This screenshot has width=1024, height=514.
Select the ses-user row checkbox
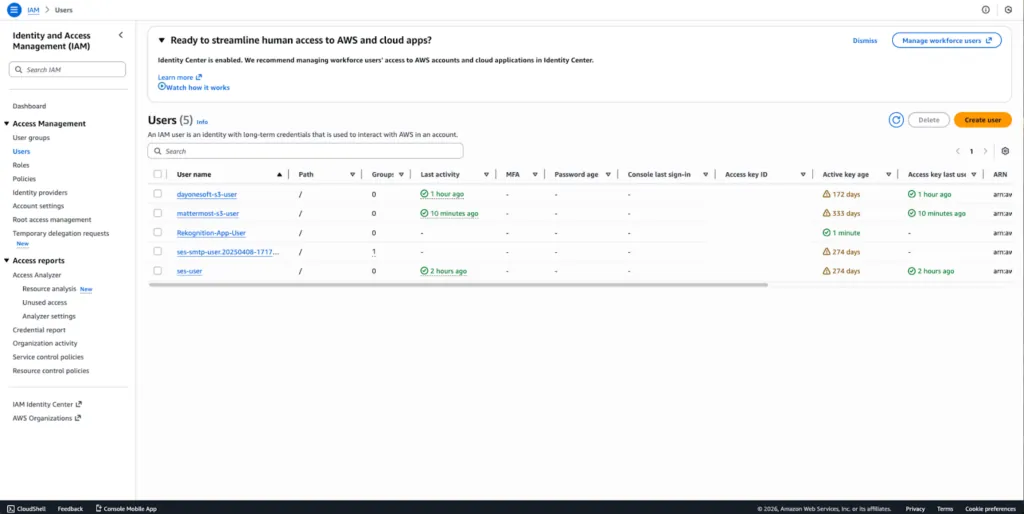(x=157, y=270)
